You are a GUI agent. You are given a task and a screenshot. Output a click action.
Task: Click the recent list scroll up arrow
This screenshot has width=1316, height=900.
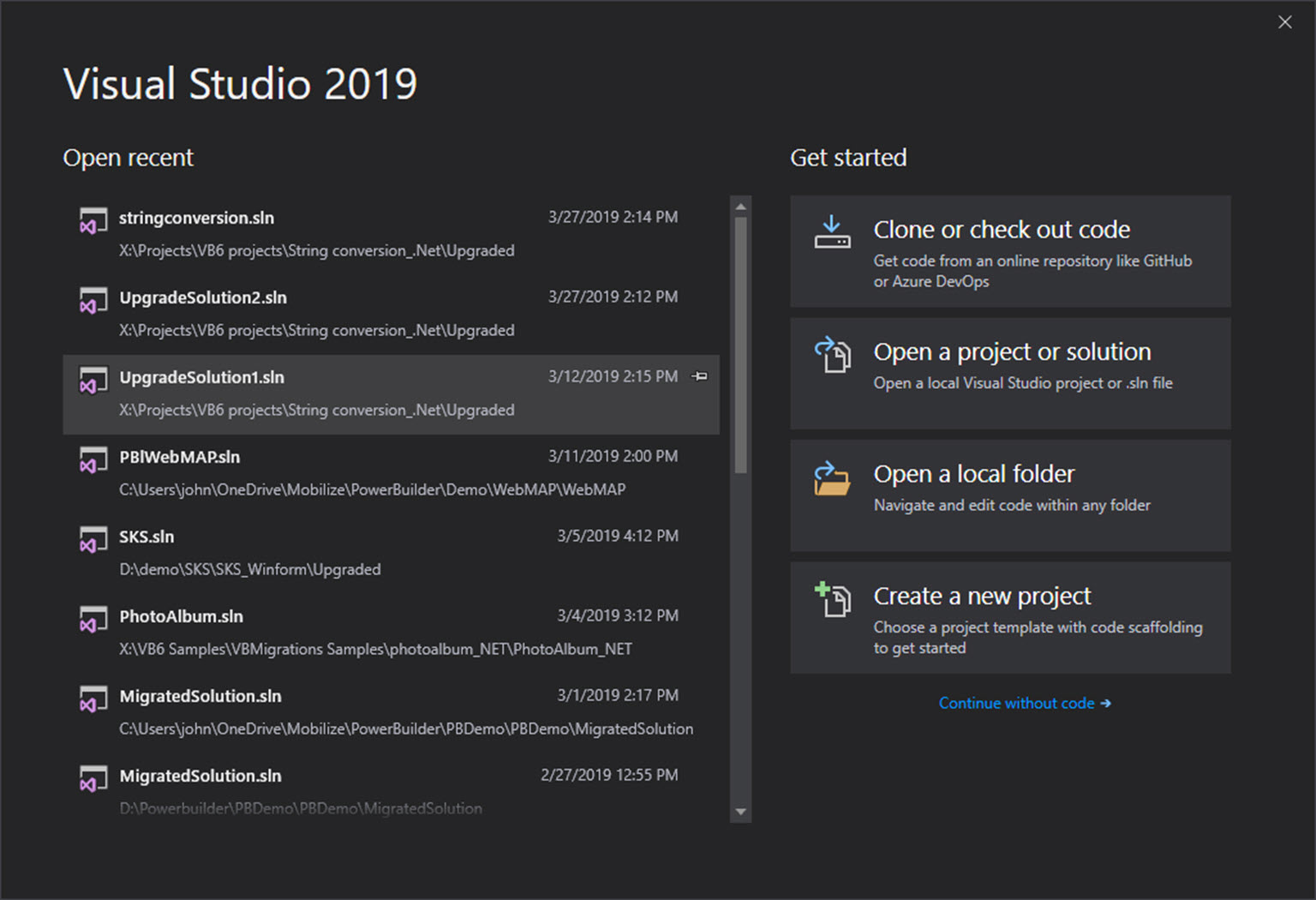click(741, 207)
